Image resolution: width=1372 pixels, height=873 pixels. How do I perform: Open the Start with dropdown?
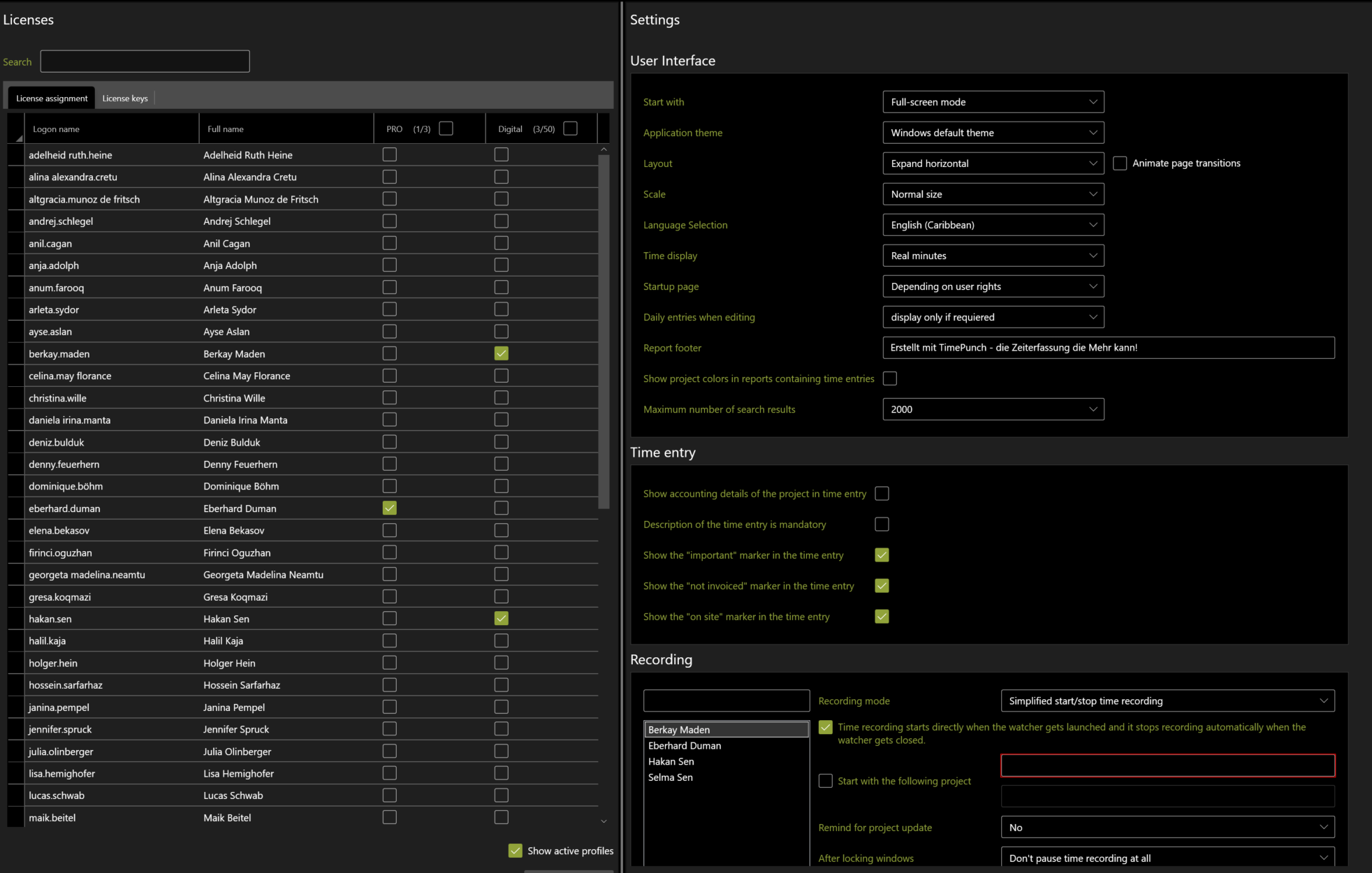(x=993, y=102)
